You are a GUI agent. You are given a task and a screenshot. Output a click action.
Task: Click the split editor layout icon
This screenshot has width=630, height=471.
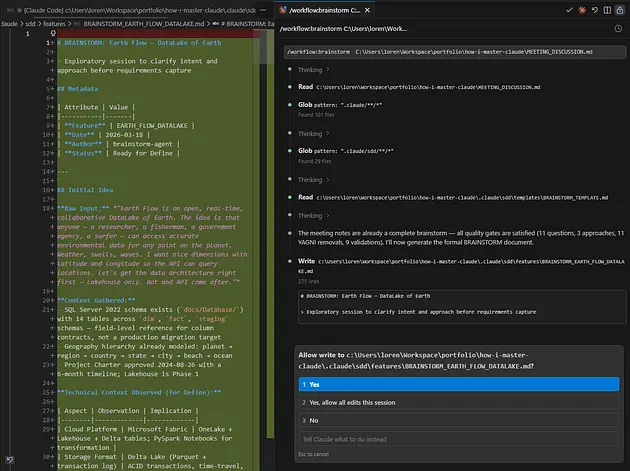click(607, 10)
